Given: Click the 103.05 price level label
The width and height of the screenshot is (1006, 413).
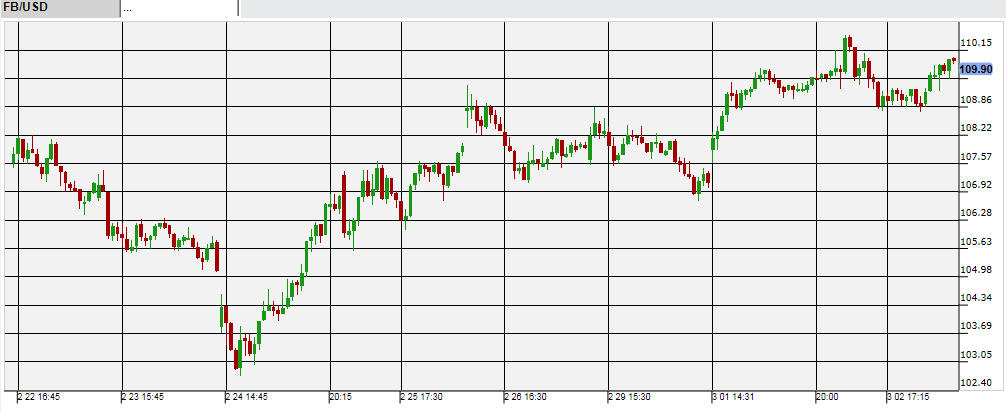Looking at the screenshot, I should [x=975, y=355].
